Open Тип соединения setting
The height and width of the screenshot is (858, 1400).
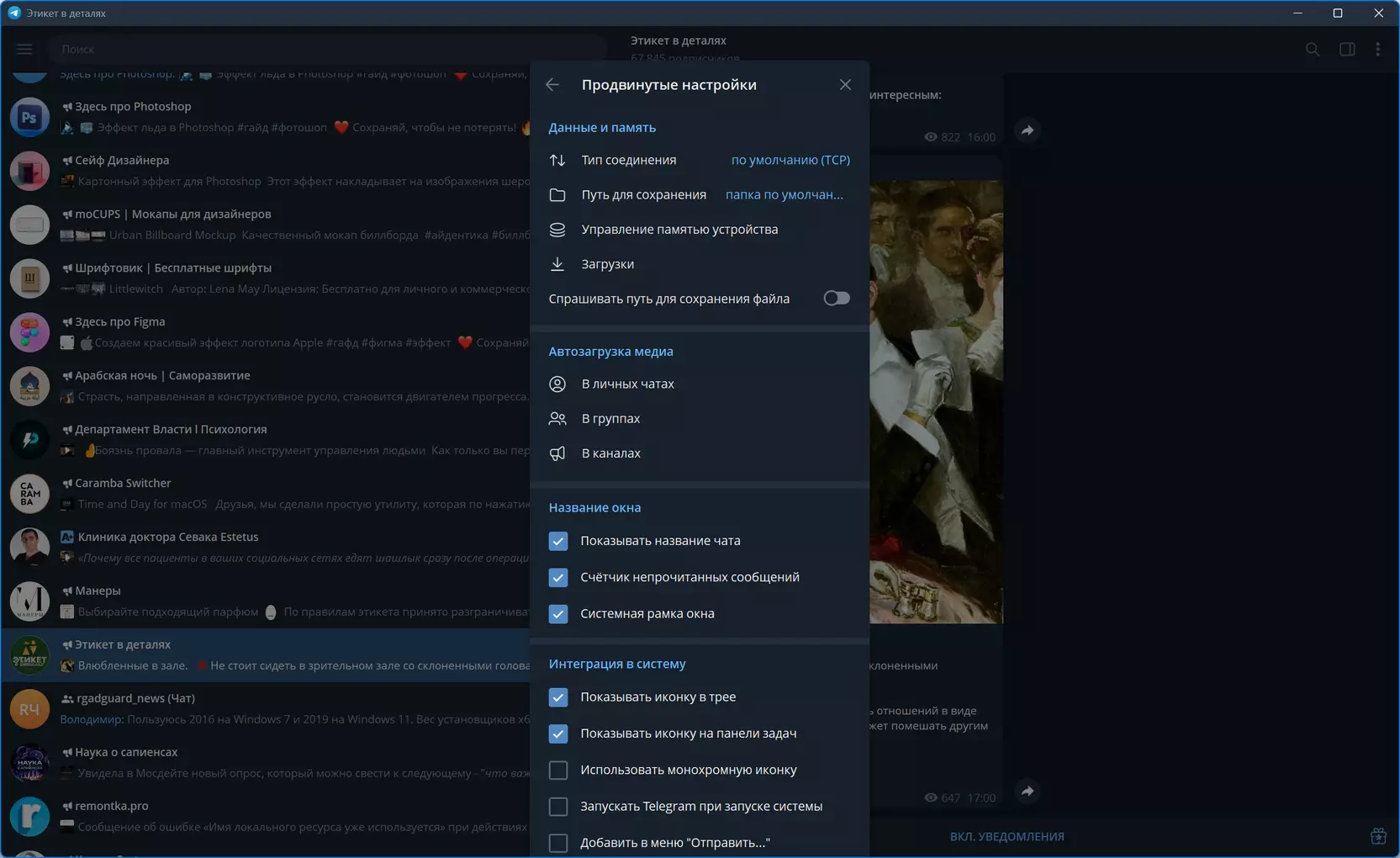click(700, 160)
